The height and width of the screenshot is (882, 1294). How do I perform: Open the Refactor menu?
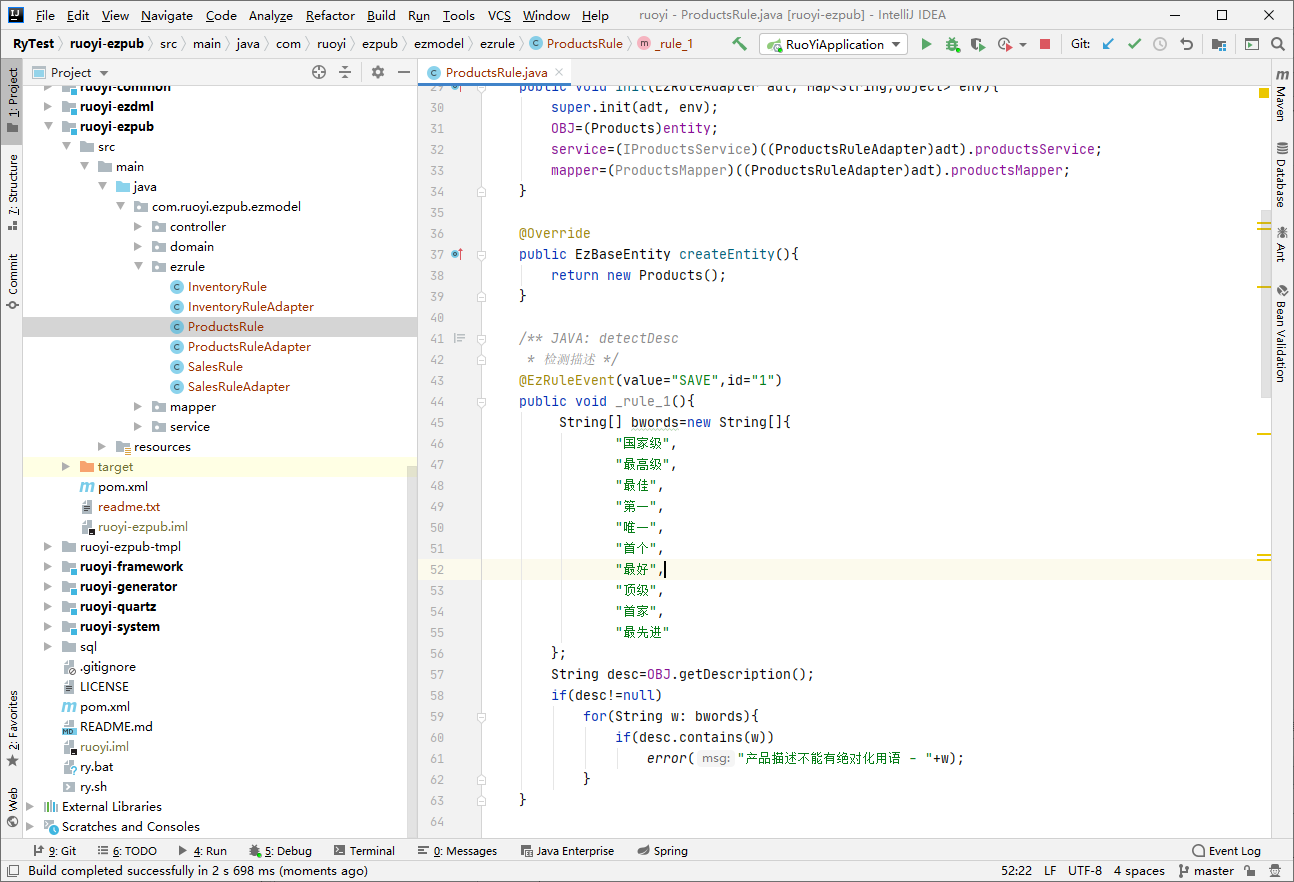pyautogui.click(x=330, y=15)
